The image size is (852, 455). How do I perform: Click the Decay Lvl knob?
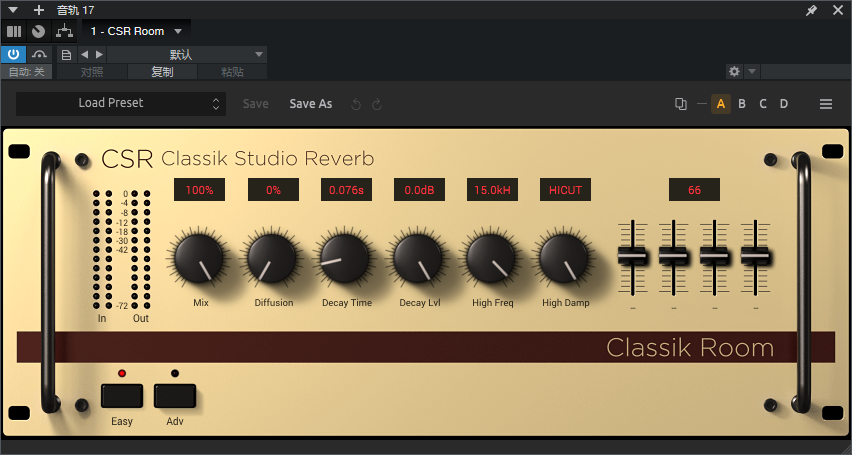pyautogui.click(x=418, y=258)
